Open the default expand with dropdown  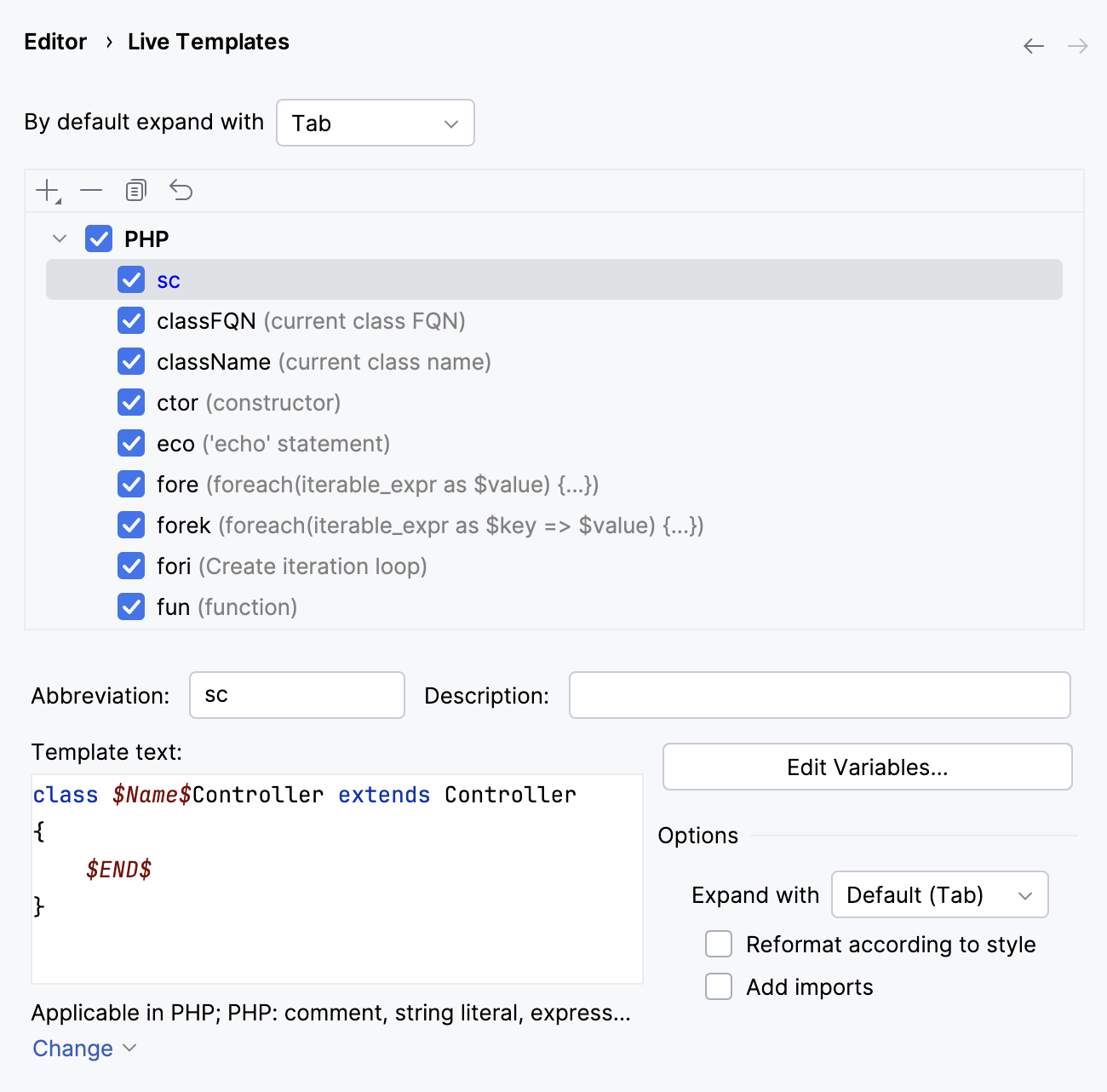(x=375, y=123)
